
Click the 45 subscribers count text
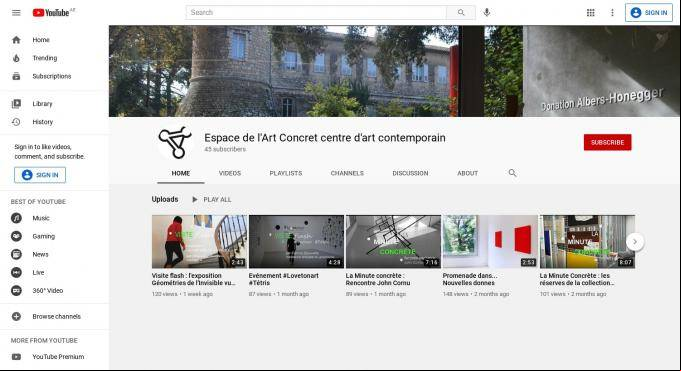pyautogui.click(x=225, y=149)
